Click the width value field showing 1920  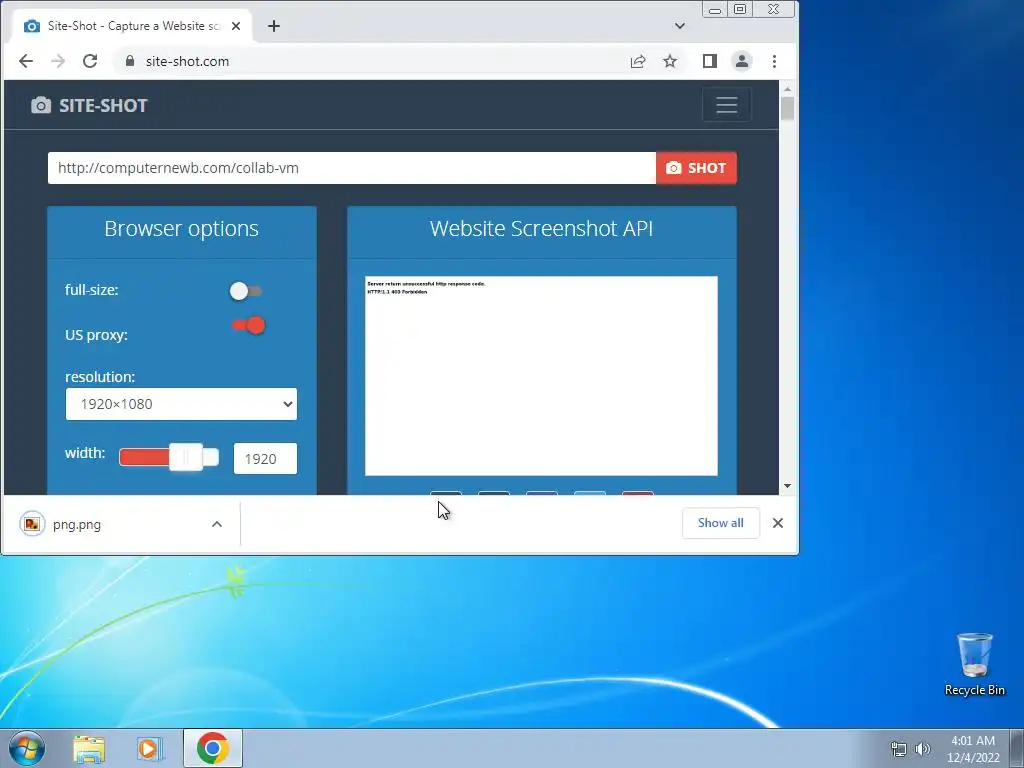tap(265, 458)
